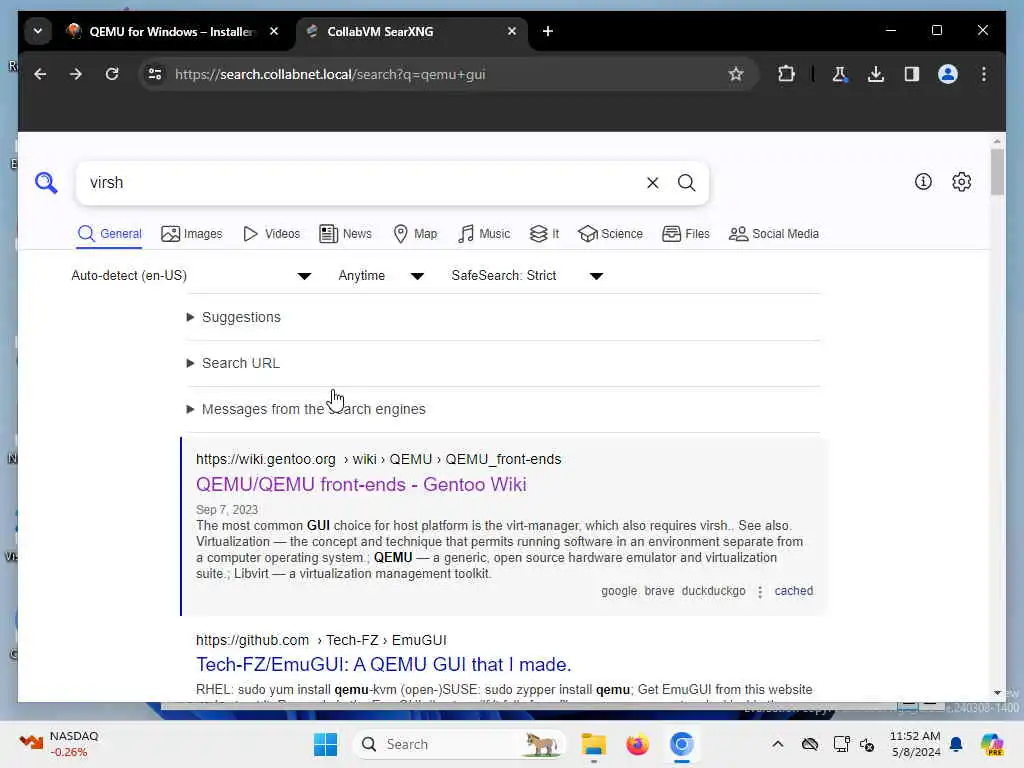Open the About info icon
The image size is (1024, 768).
click(923, 182)
